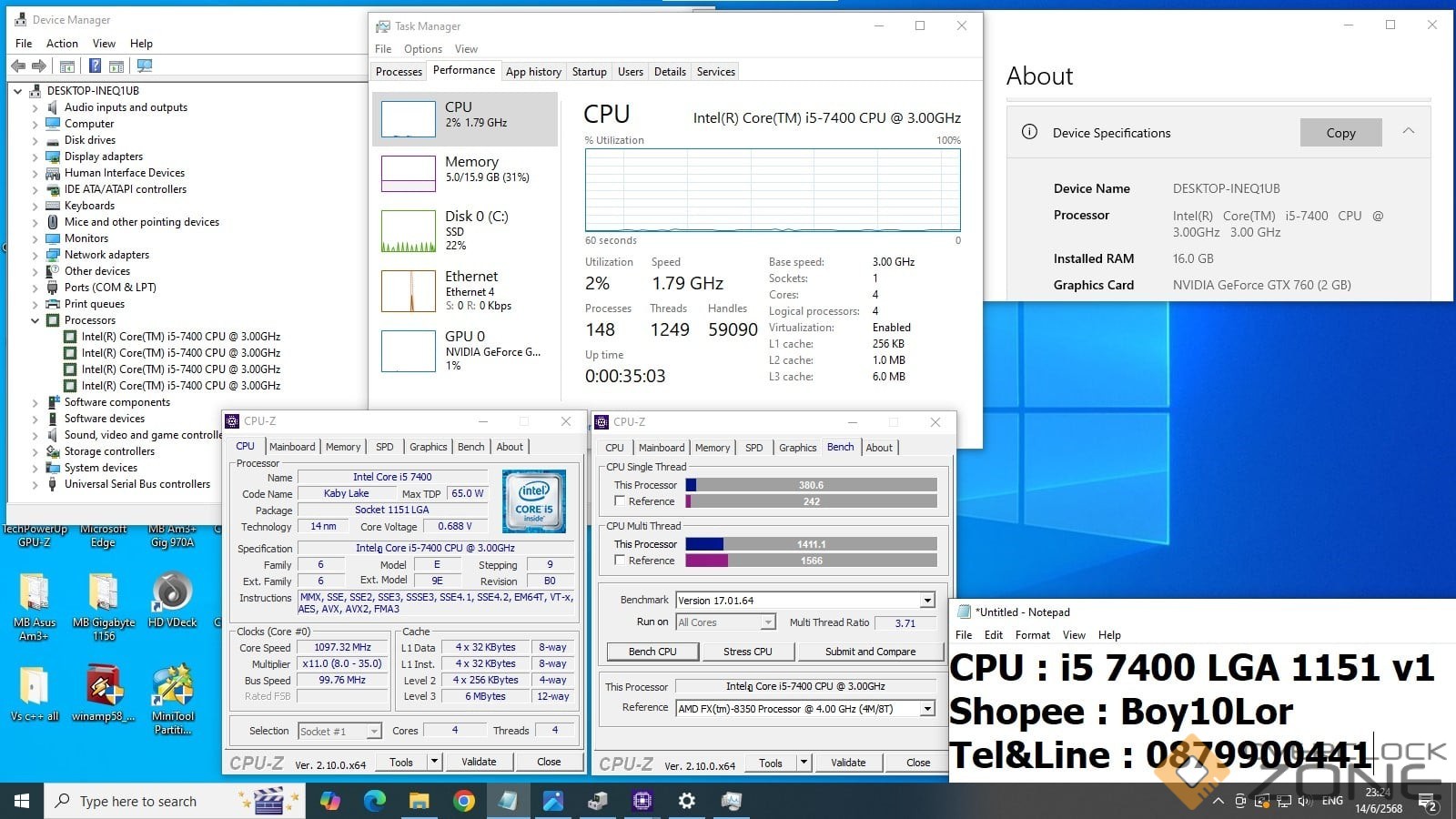This screenshot has height=819, width=1456.
Task: Open Microsoft Edge from the taskbar
Action: point(375,801)
